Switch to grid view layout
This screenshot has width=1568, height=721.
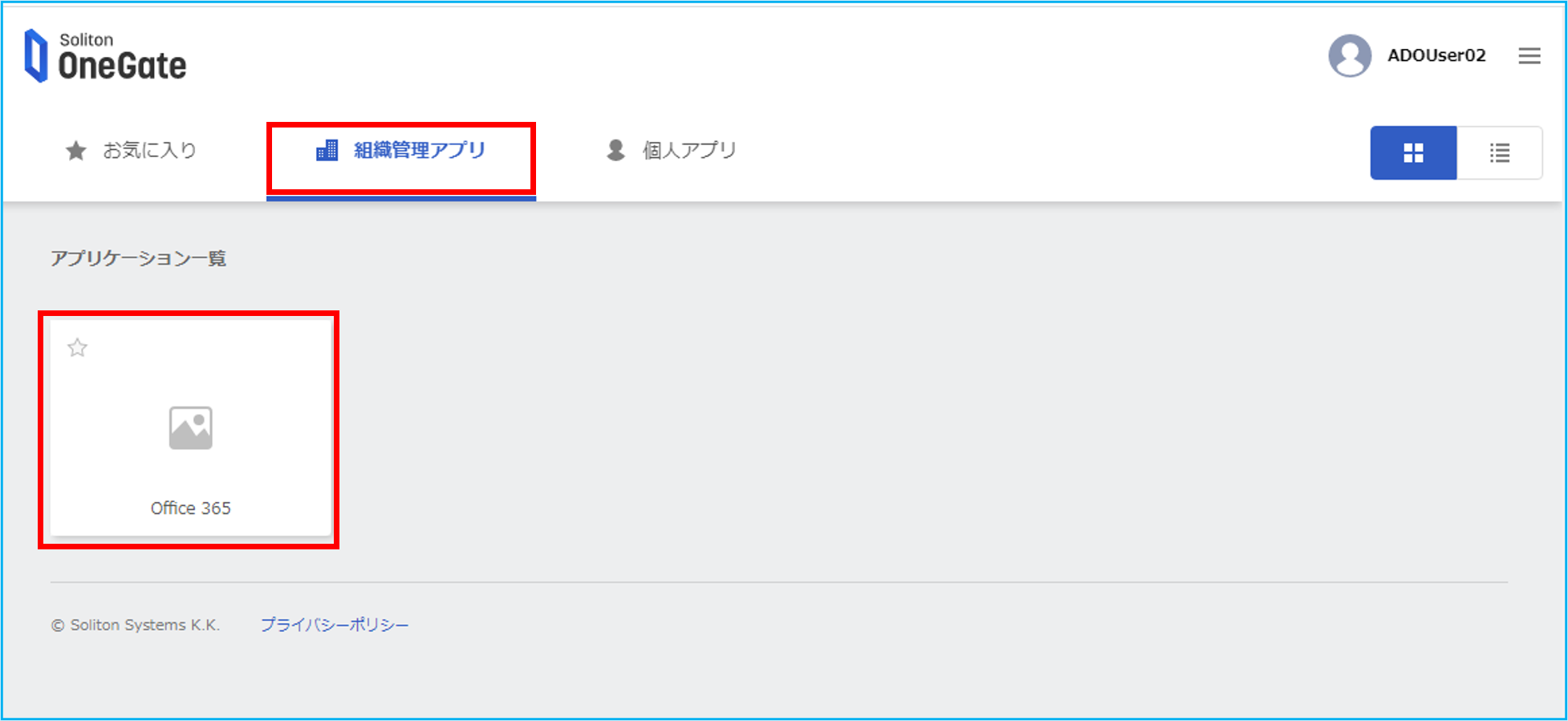click(x=1413, y=152)
